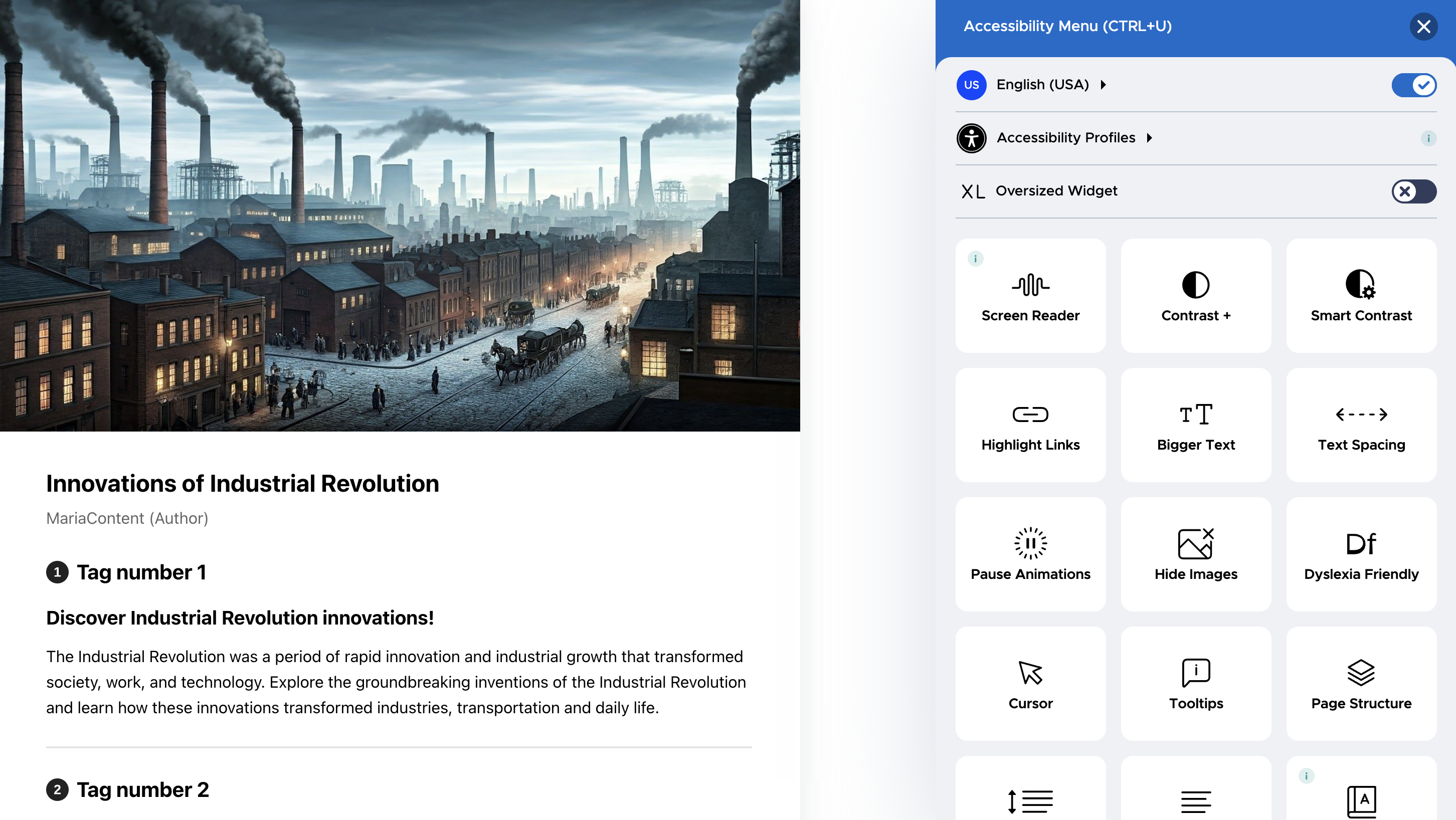The width and height of the screenshot is (1456, 820).
Task: Select the Bigger Text option
Action: 1196,425
